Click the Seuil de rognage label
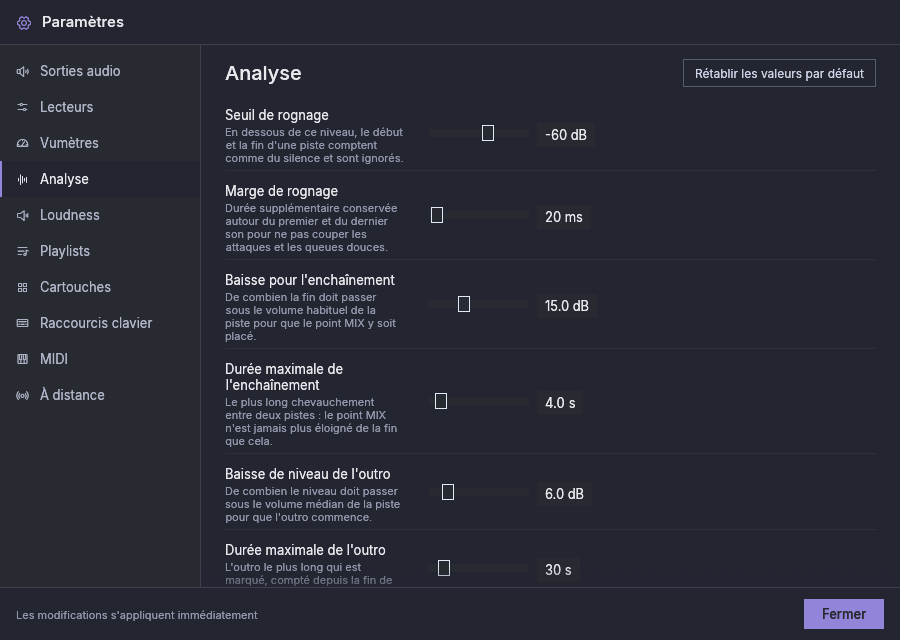 click(x=277, y=115)
